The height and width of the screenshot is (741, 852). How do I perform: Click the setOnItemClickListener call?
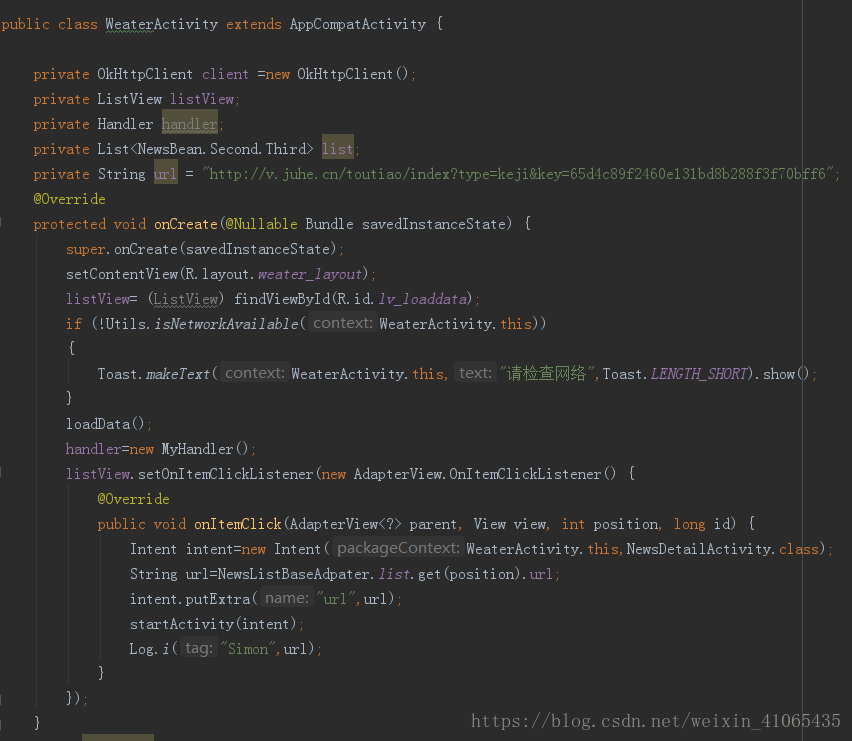coord(225,474)
